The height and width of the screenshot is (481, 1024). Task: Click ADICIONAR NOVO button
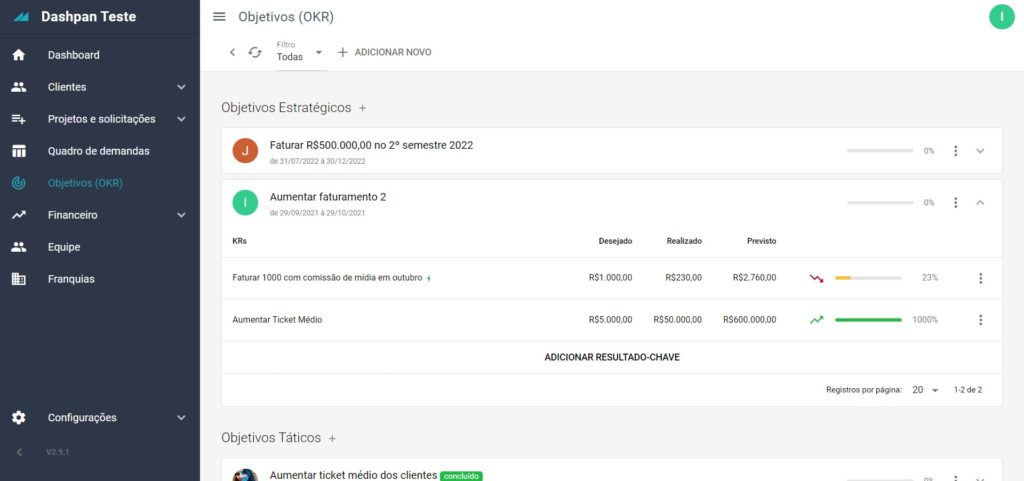[384, 52]
